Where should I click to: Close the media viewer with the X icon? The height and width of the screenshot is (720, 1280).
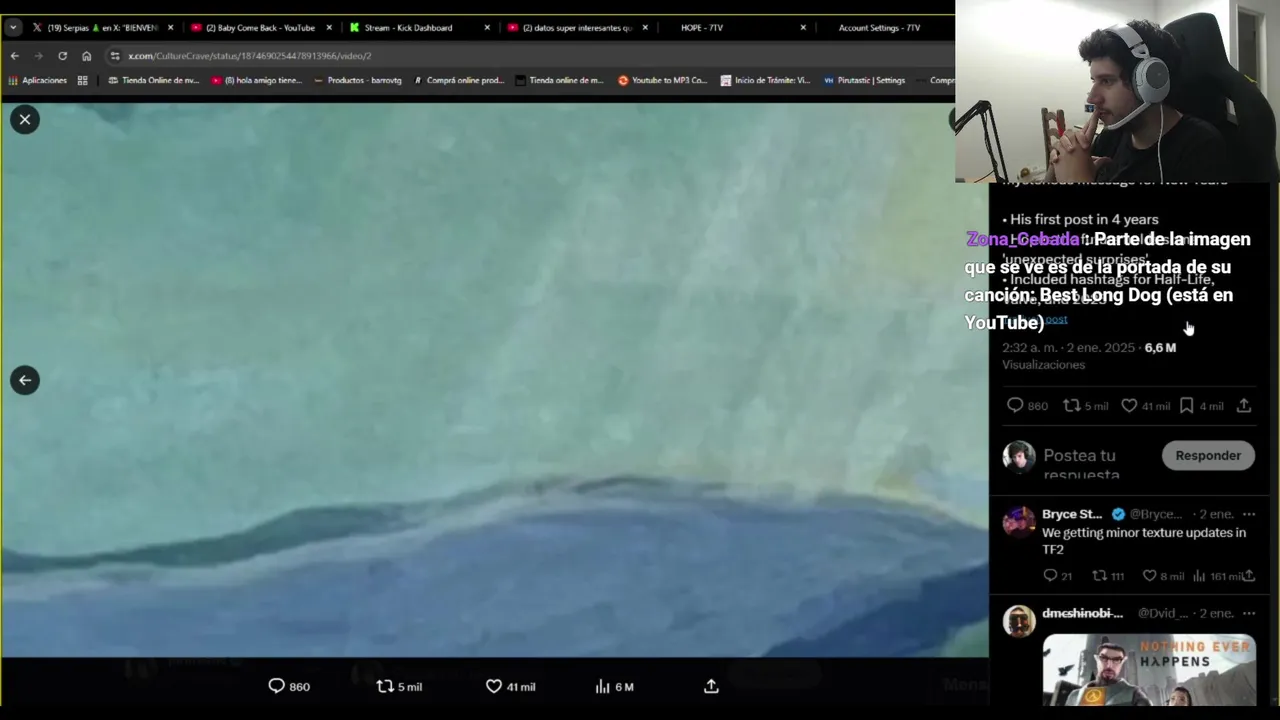[25, 120]
